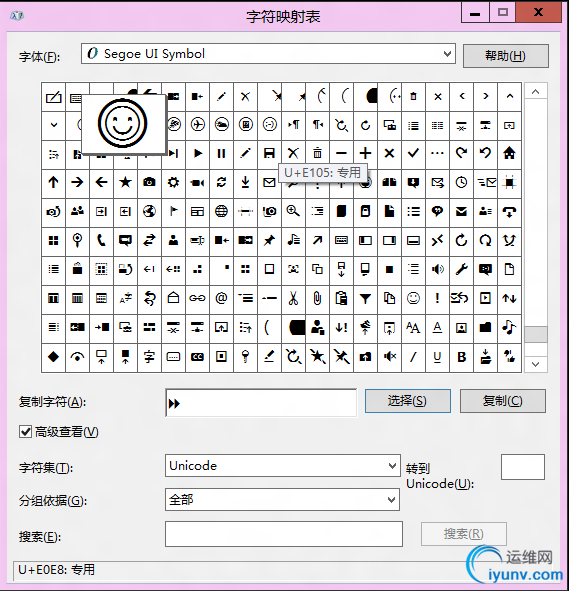Pick the exclamation mark glyph

pos(437,299)
